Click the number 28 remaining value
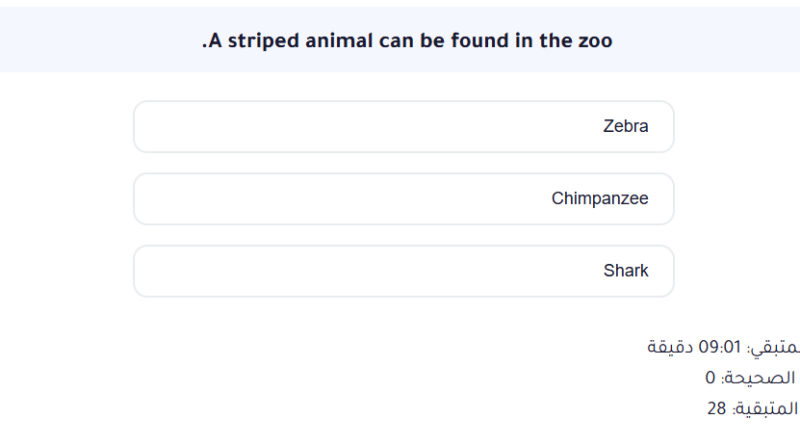800x445 pixels. pos(716,409)
